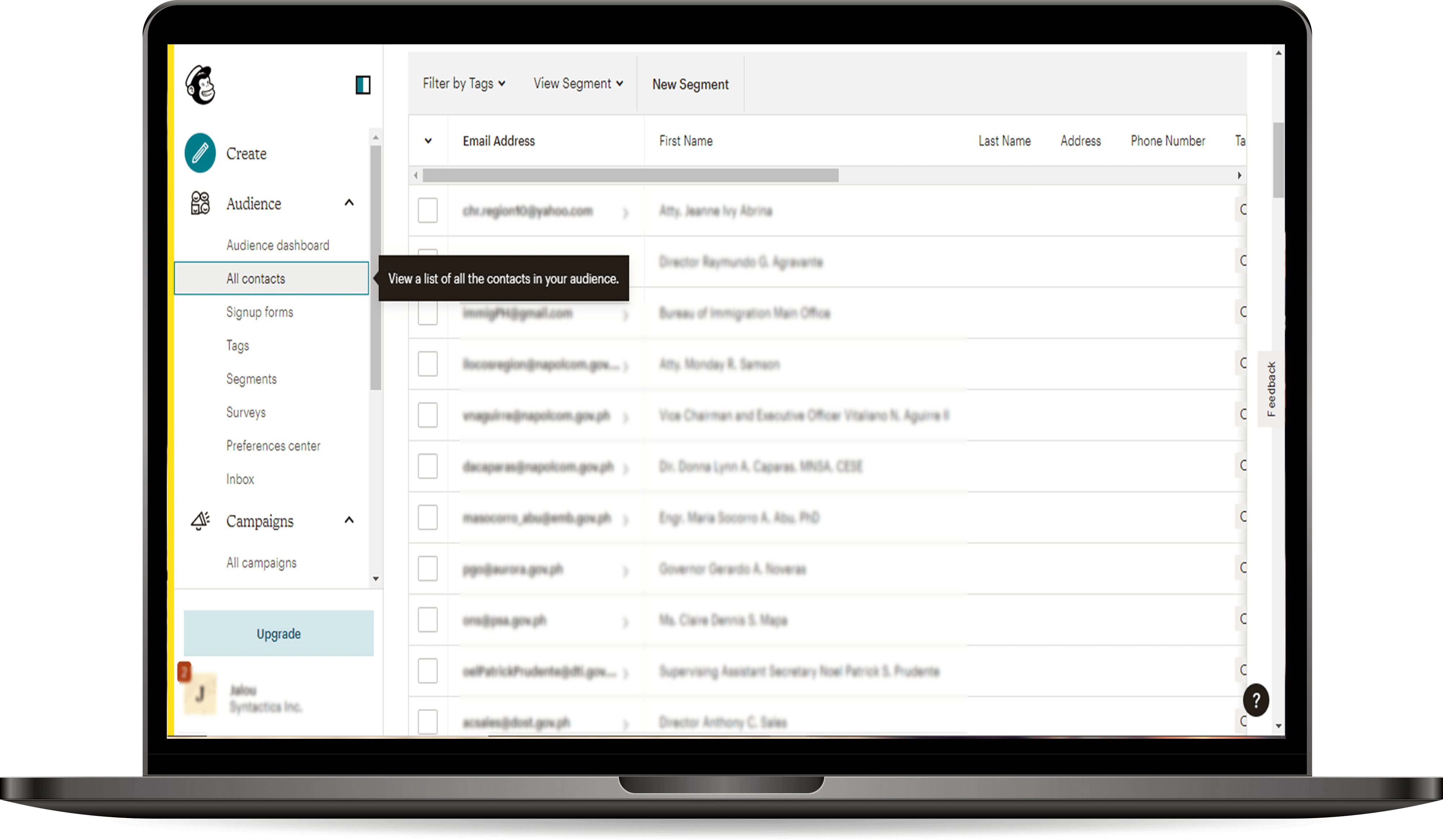The width and height of the screenshot is (1443, 840).
Task: Toggle the checkbox for immigPH@gmail.com row
Action: 428,313
